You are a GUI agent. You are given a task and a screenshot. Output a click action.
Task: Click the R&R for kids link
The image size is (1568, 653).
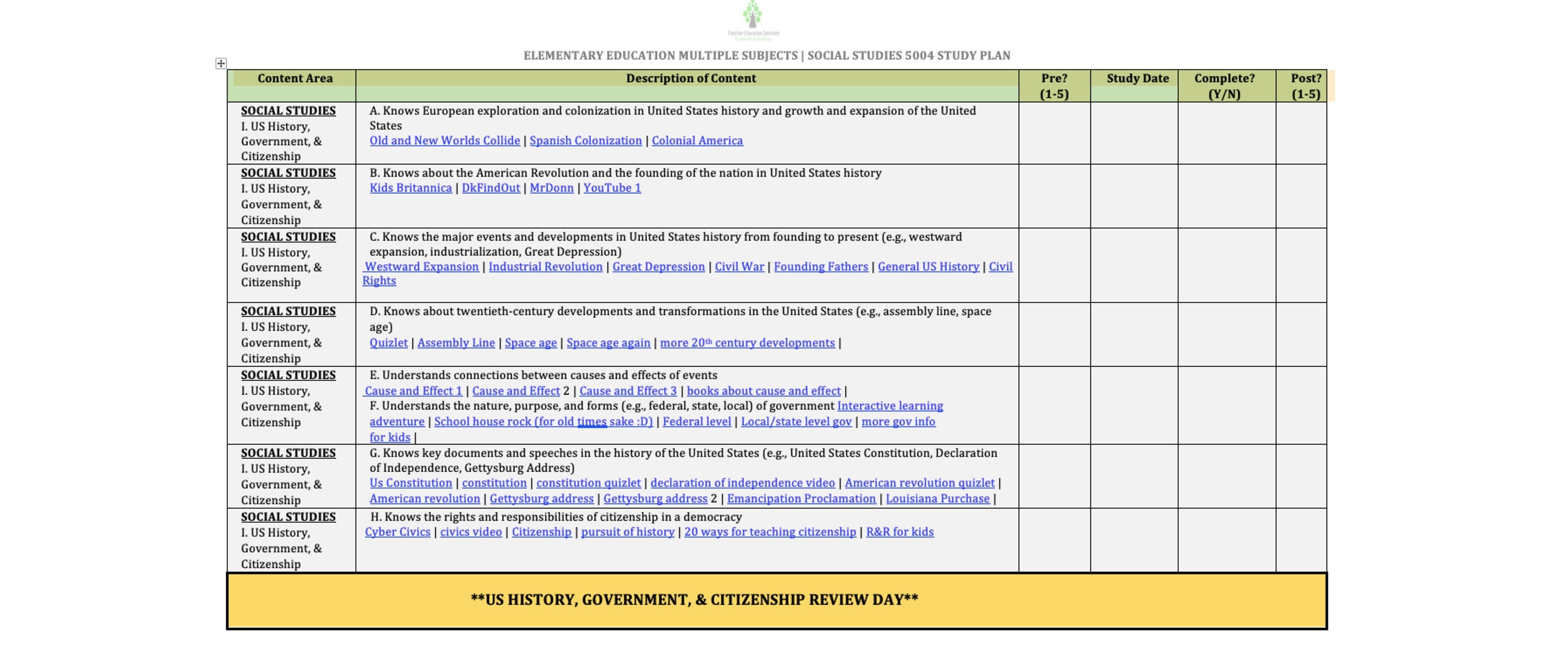(899, 531)
